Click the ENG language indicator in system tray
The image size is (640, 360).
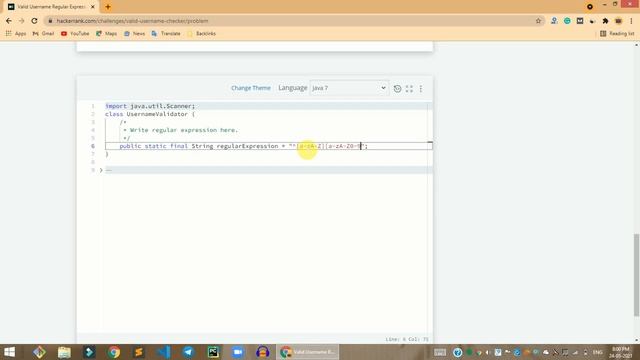point(598,352)
